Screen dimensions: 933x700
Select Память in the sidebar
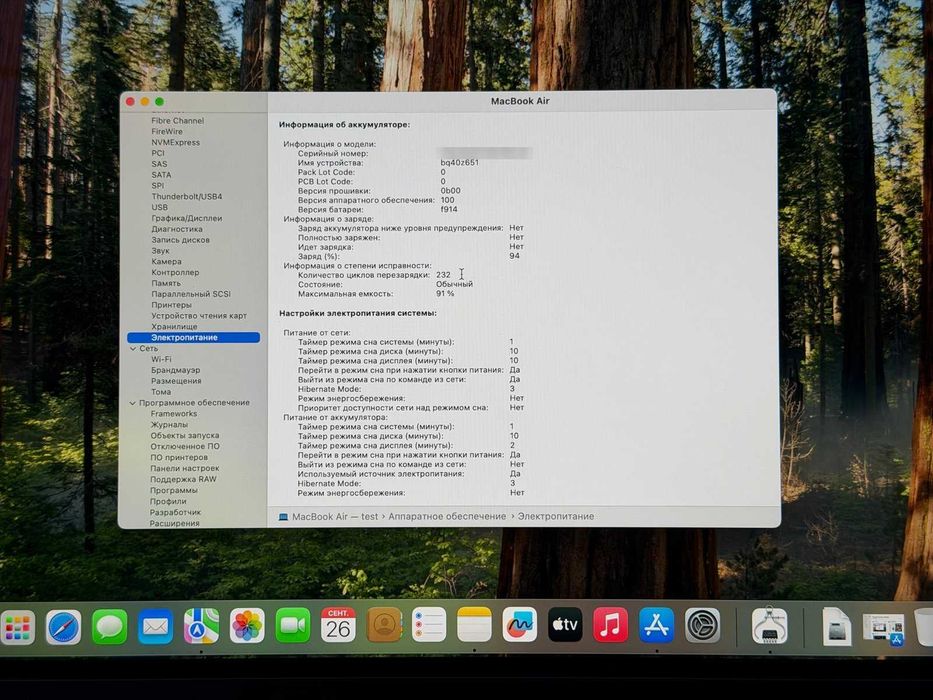click(x=166, y=283)
